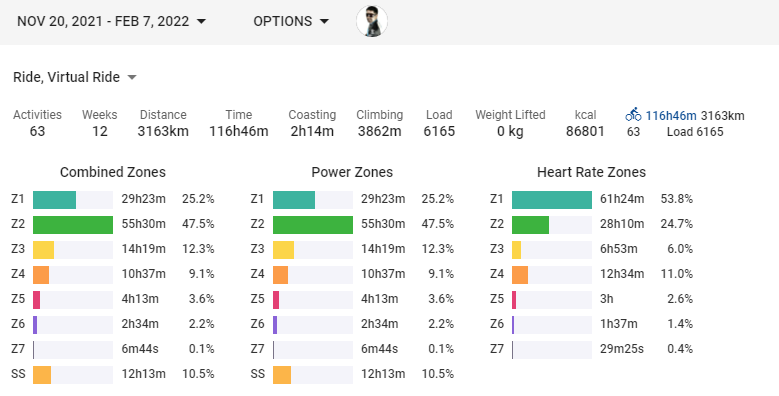Screen dimensions: 779x396
Task: Click Heart Rate Z7 time 29m25s
Action: (622, 349)
